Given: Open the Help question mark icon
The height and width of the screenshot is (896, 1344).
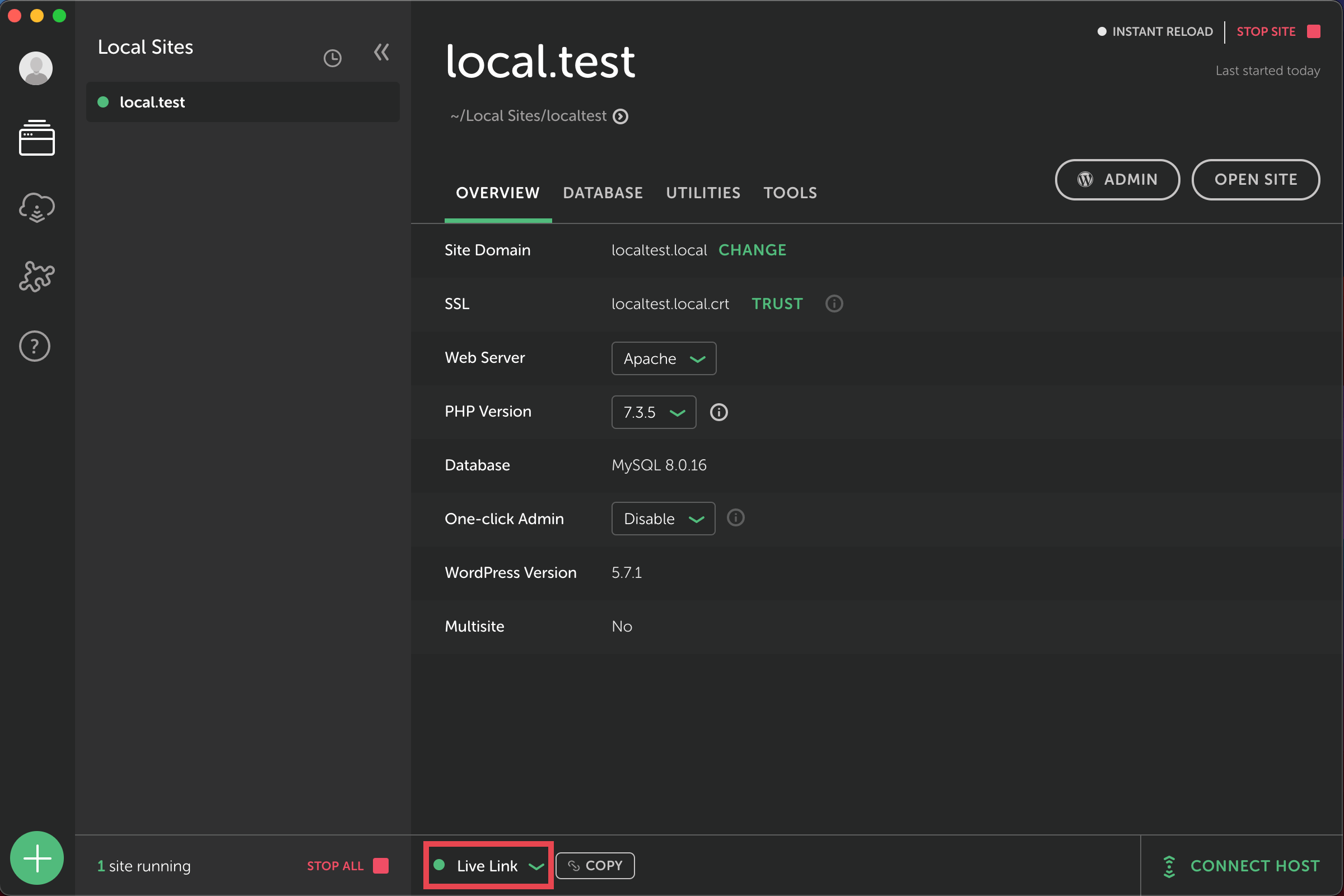Looking at the screenshot, I should tap(35, 346).
